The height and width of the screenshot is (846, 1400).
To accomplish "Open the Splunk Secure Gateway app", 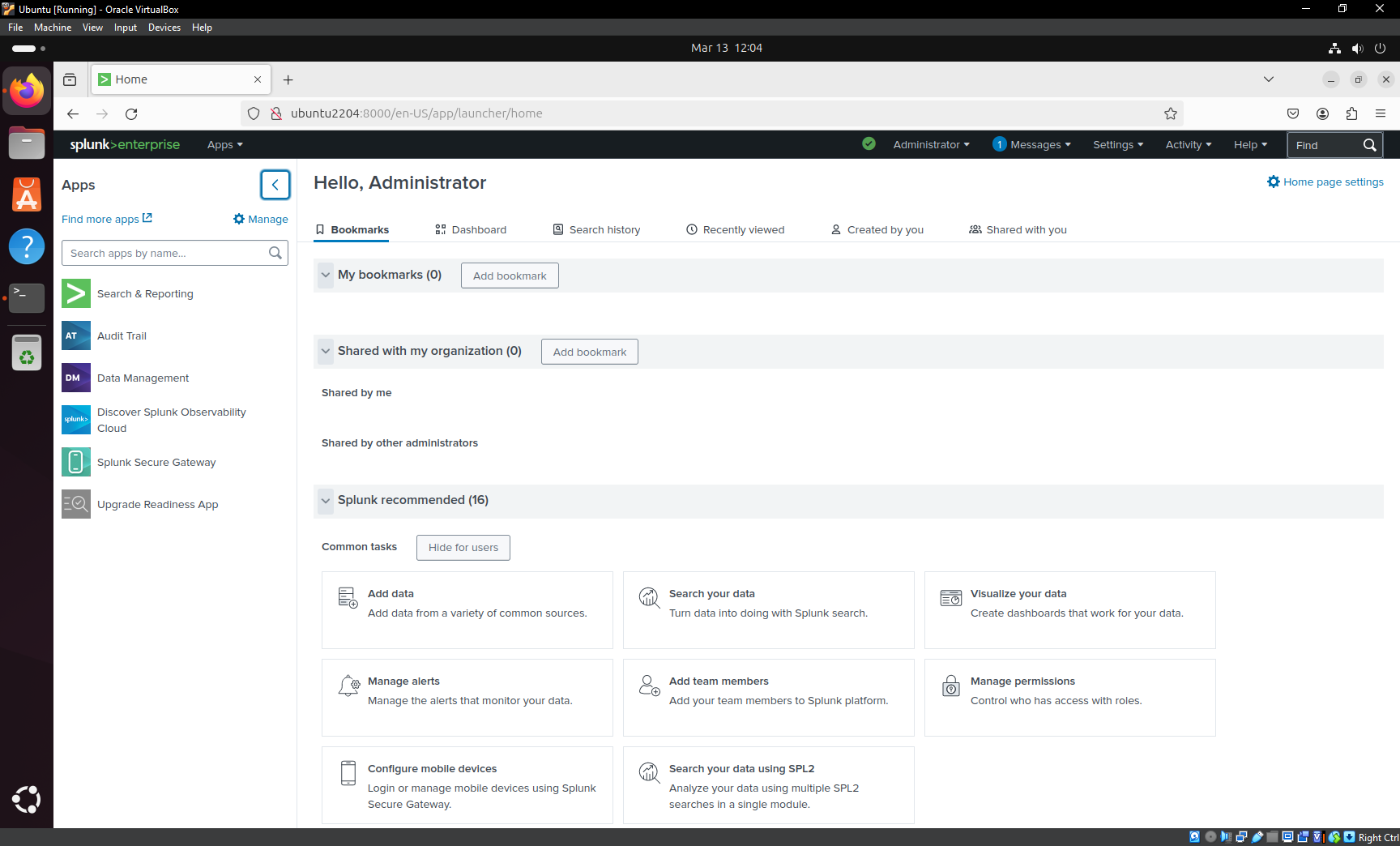I will pos(156,462).
